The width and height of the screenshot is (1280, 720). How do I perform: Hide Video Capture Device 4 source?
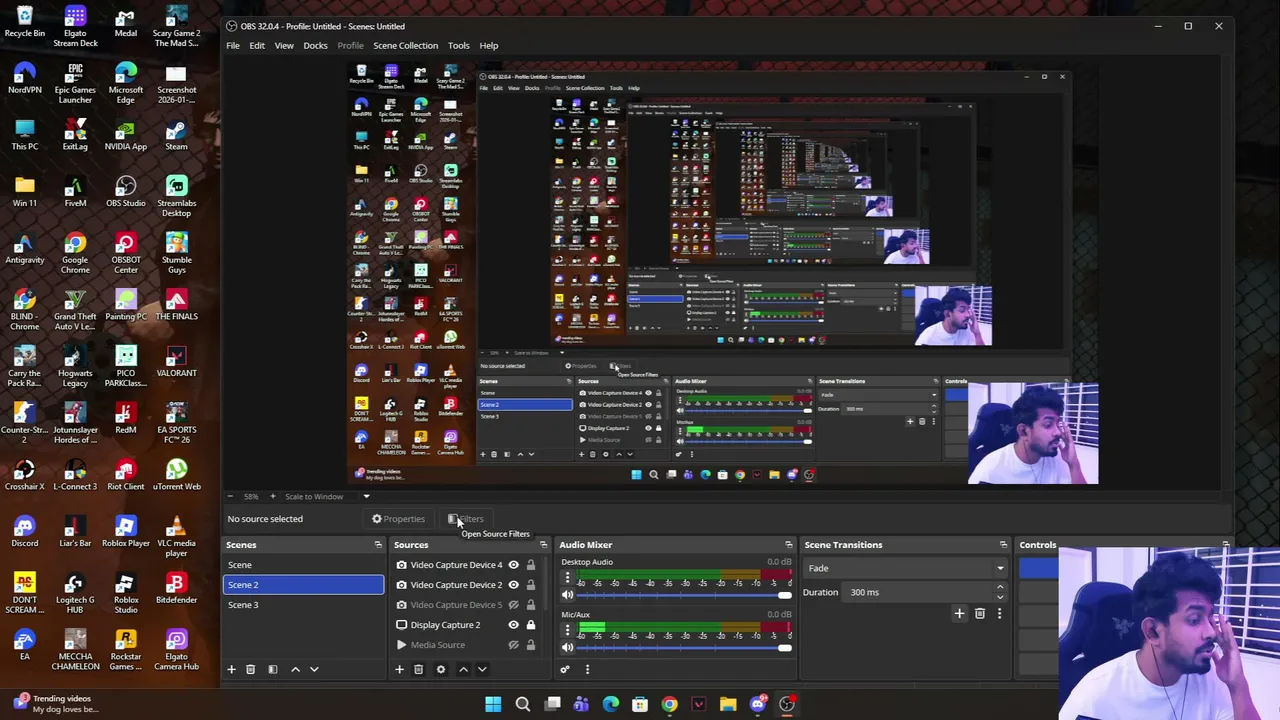click(514, 565)
